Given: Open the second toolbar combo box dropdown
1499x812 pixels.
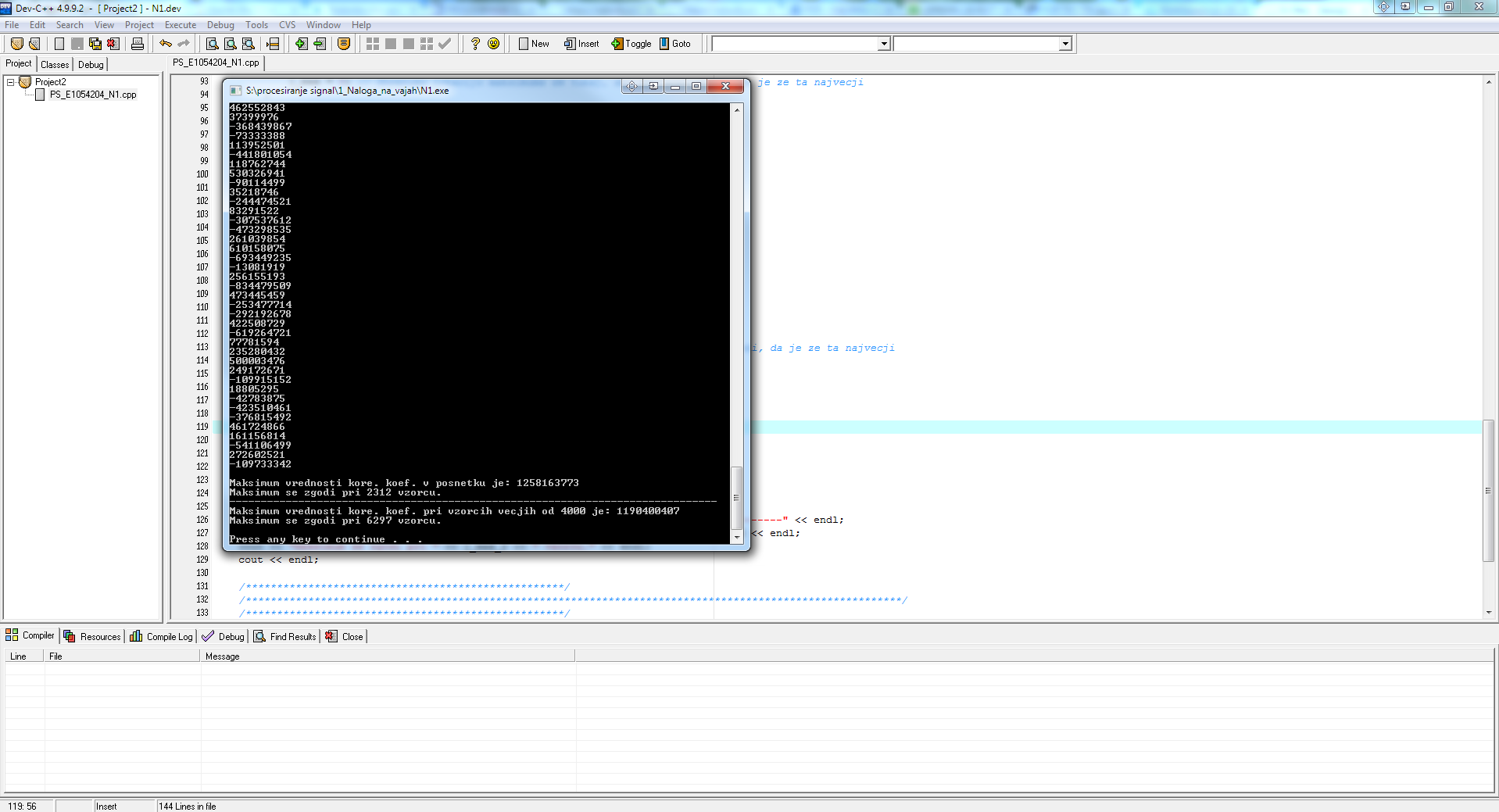Looking at the screenshot, I should [1065, 45].
